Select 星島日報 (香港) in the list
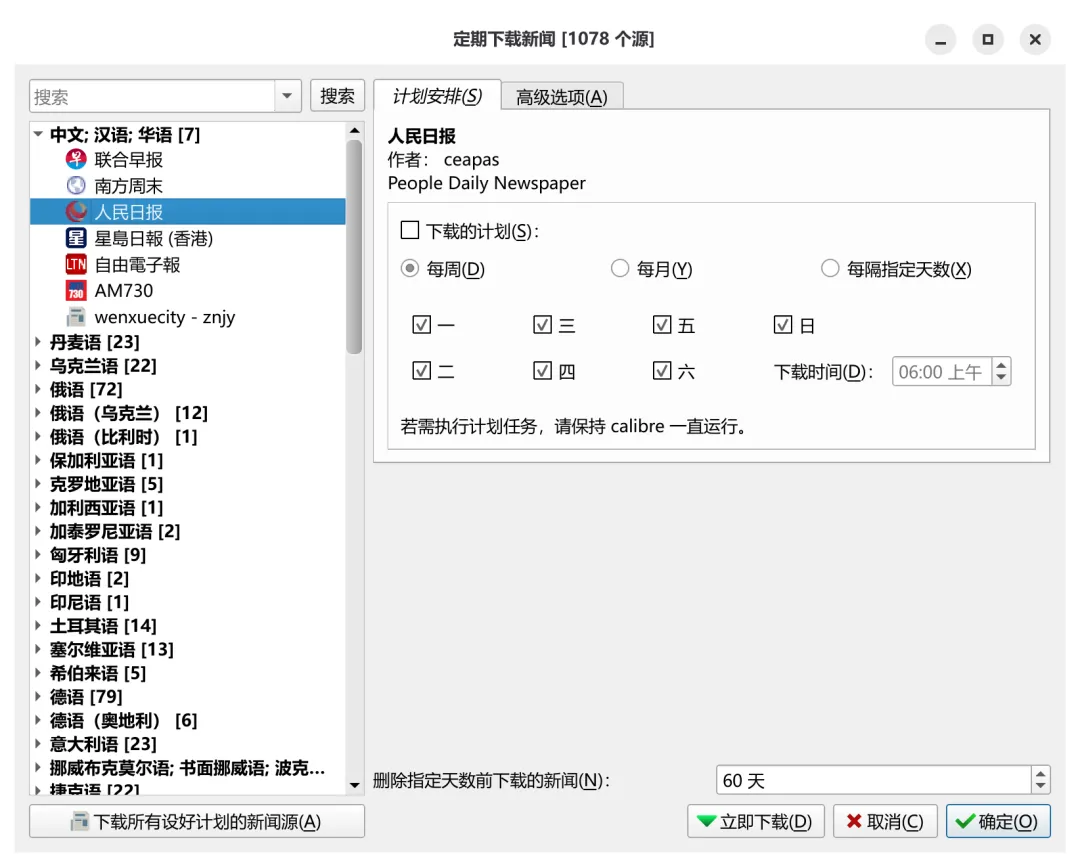This screenshot has width=1080, height=867. [x=187, y=238]
